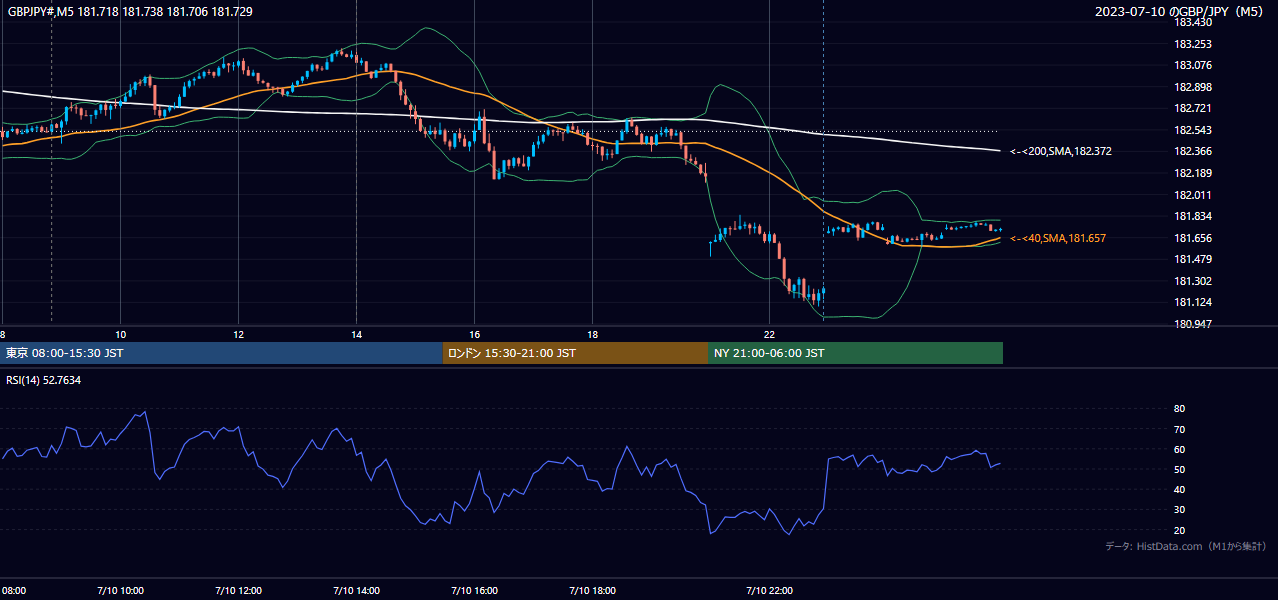Click the bottom time label 7/10 22:00
Viewport: 1278px width, 600px height.
pyautogui.click(x=769, y=590)
